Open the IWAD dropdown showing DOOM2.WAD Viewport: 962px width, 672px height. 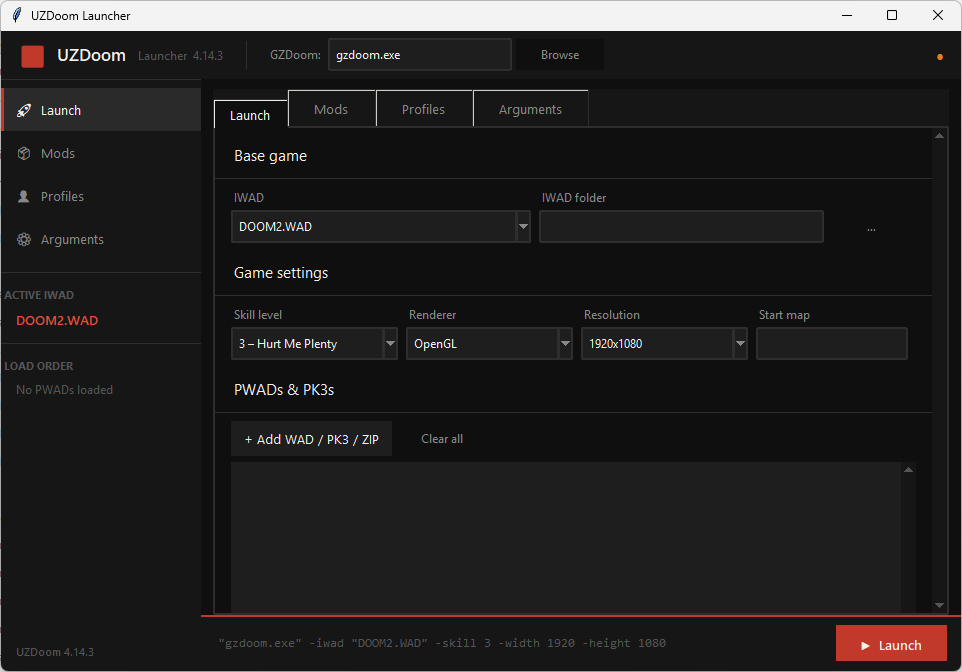click(x=380, y=226)
